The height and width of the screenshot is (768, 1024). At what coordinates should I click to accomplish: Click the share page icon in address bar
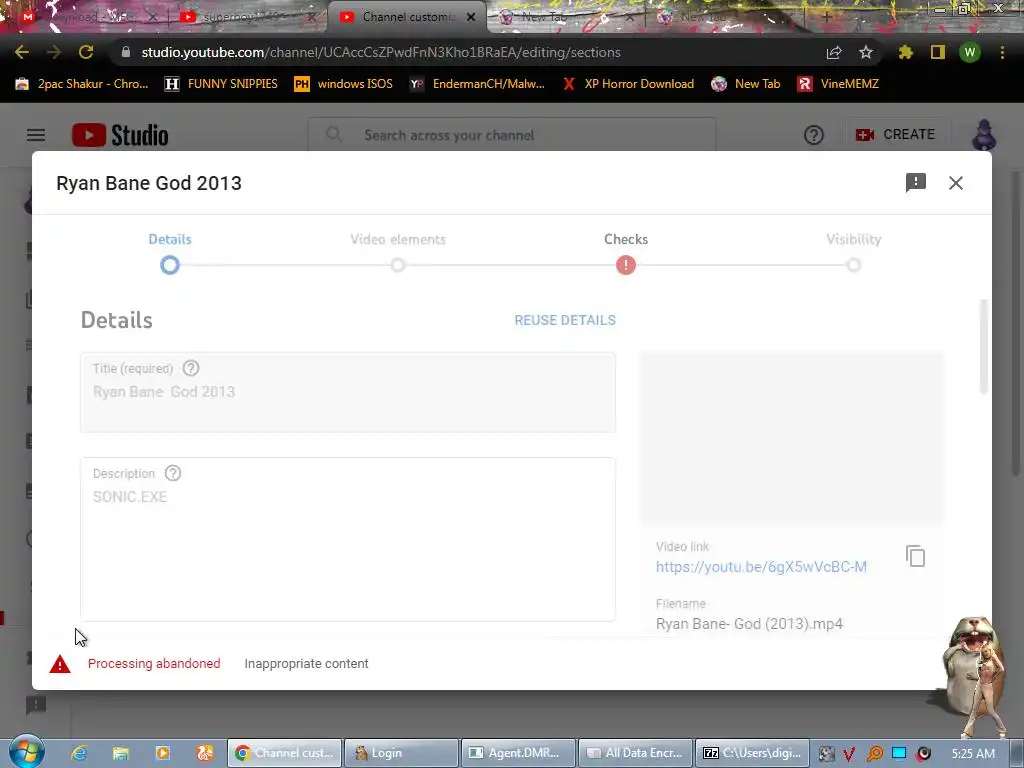[834, 52]
